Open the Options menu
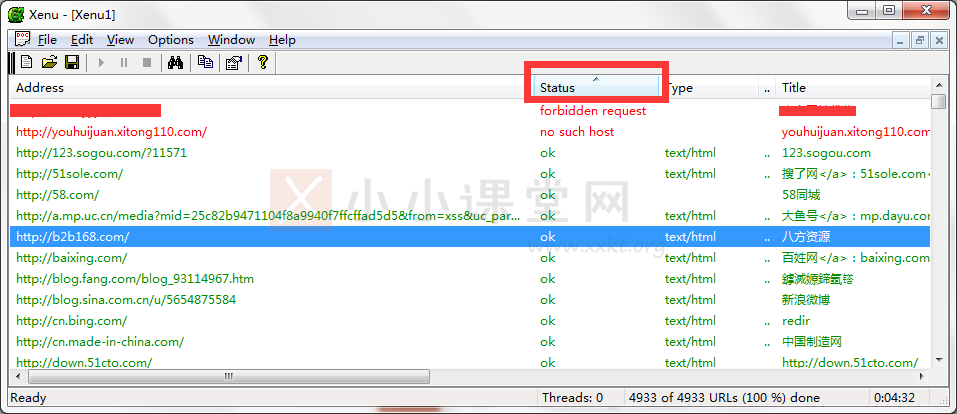Screen dimensions: 957x414 [171, 40]
